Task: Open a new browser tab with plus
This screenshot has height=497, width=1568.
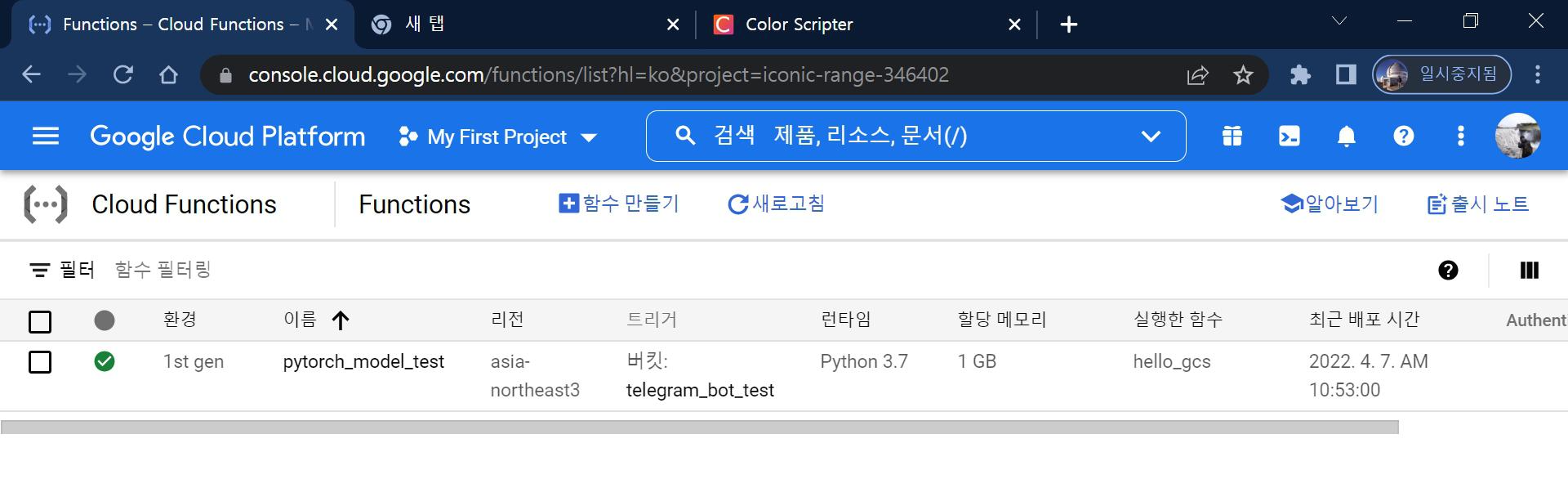Action: click(x=1068, y=25)
